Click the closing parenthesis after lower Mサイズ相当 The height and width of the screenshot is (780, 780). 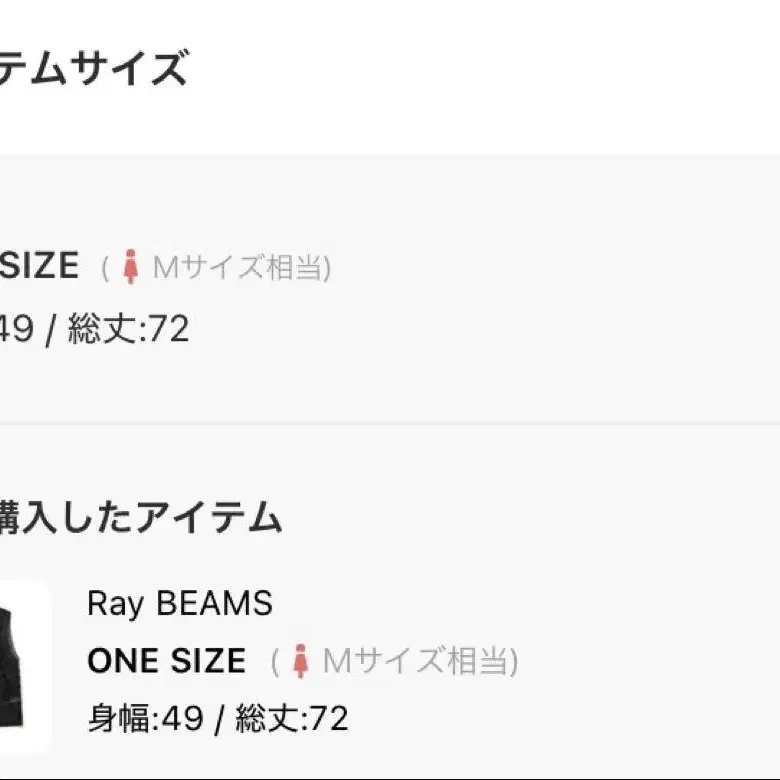514,662
